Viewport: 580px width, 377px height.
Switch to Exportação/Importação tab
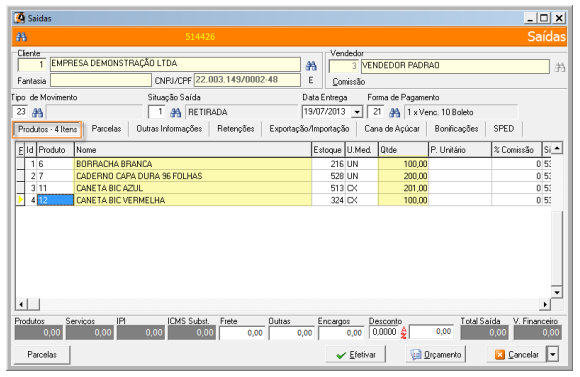[x=309, y=129]
